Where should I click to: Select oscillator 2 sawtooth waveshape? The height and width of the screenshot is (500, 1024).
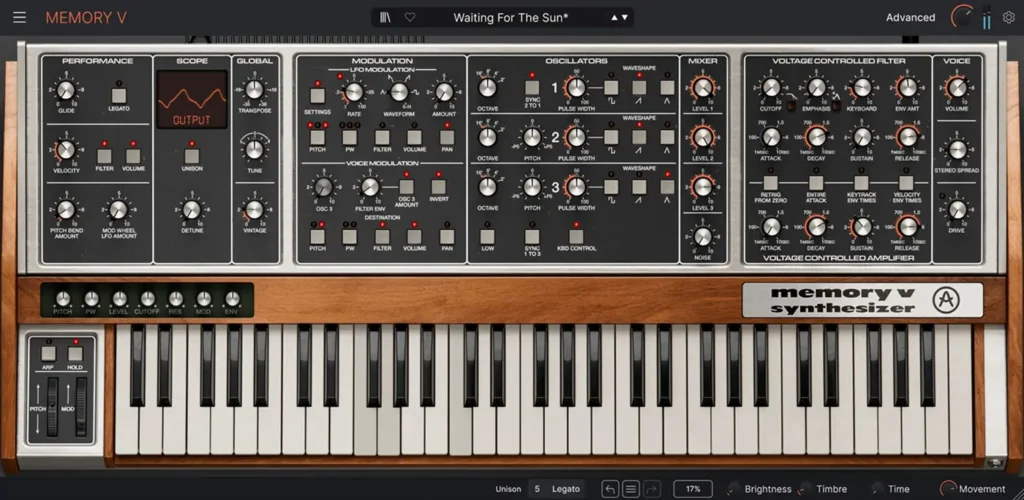[639, 136]
